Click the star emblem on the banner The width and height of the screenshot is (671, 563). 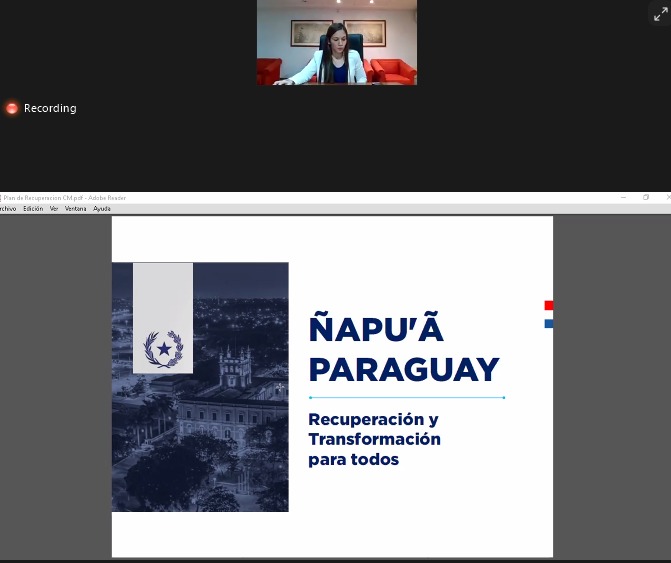click(x=163, y=349)
